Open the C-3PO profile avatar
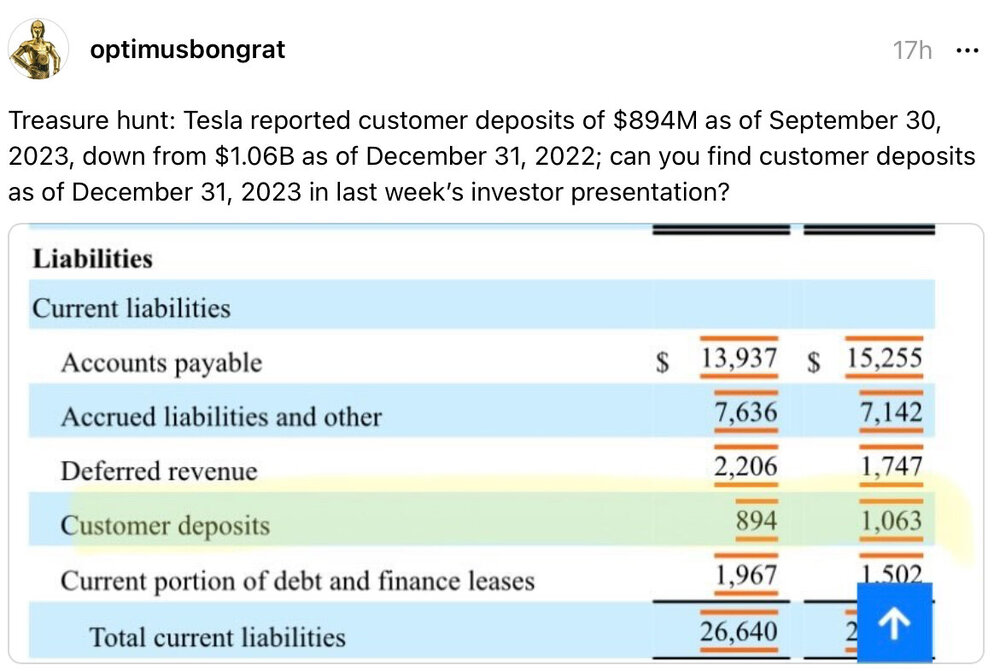 pos(38,49)
